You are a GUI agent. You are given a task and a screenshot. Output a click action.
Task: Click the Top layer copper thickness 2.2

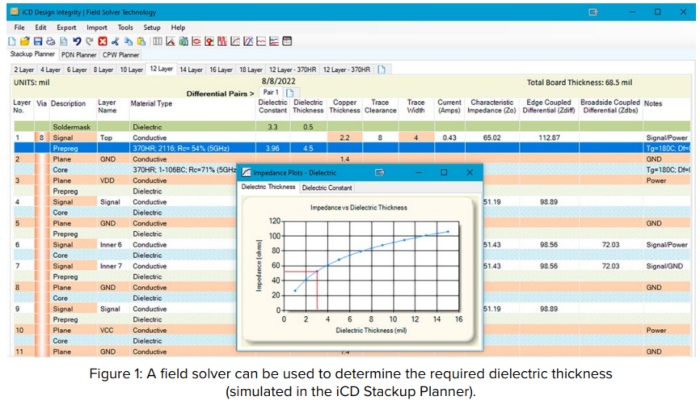pyautogui.click(x=345, y=138)
